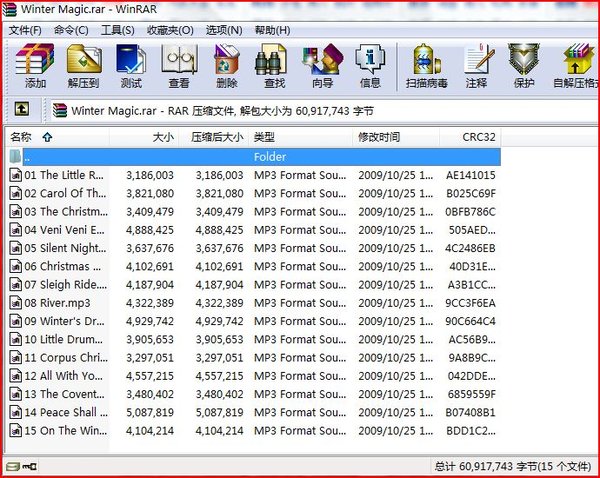
Task: Select file 14 Peace Shall ...
Action: tap(254, 412)
